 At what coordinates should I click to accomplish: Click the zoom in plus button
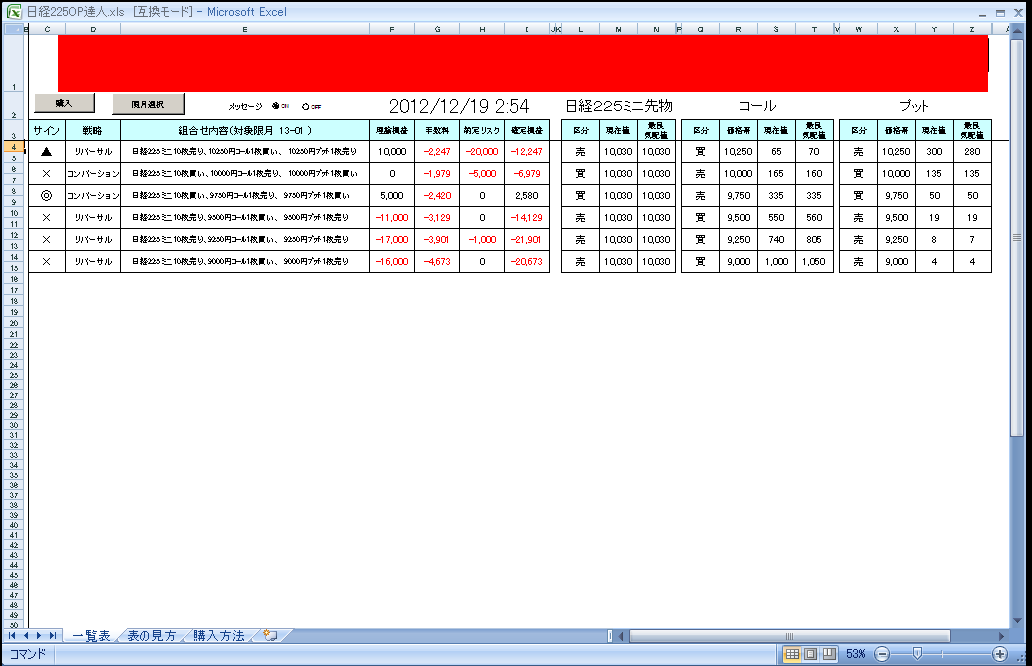tap(1000, 654)
